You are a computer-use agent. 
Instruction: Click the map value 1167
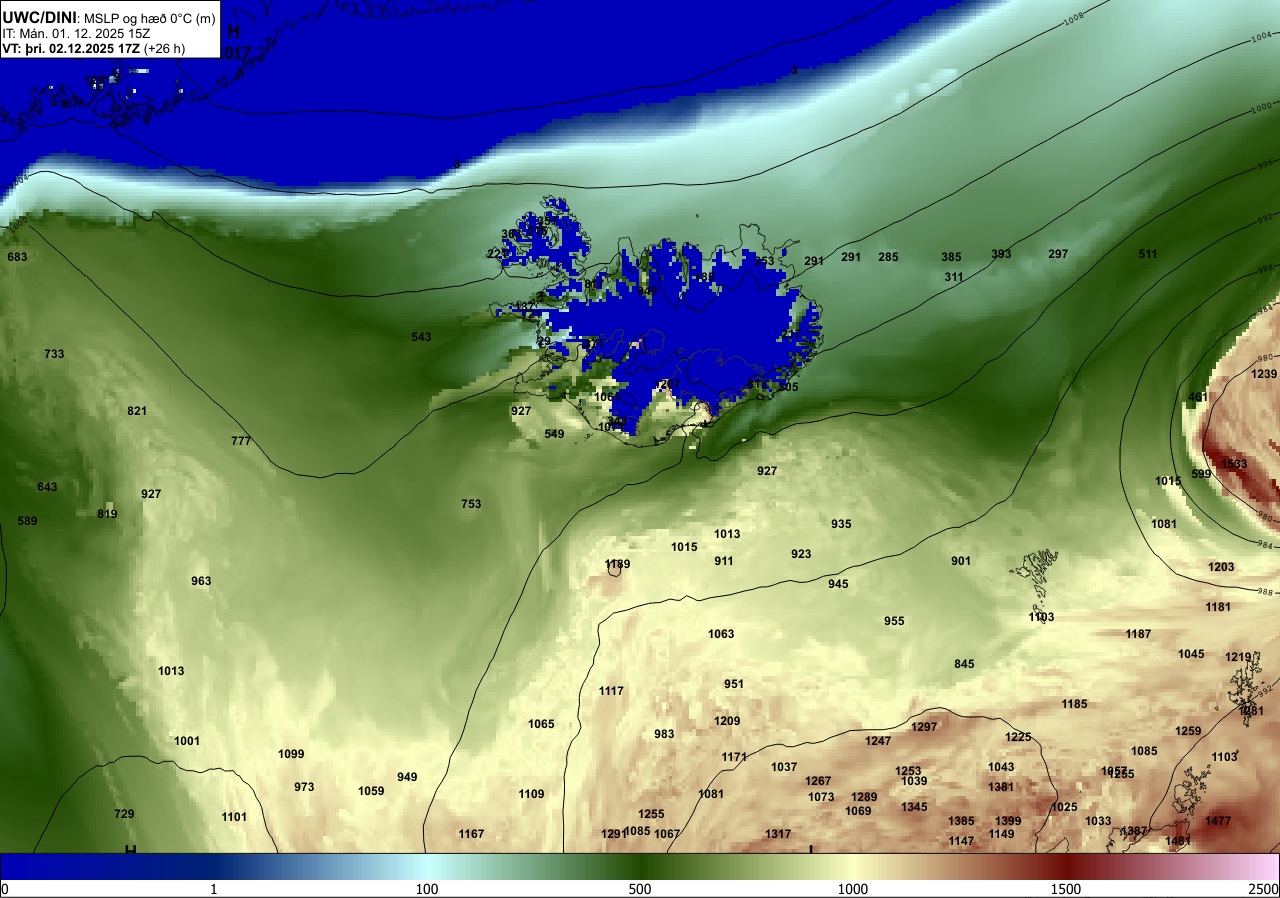pos(471,834)
